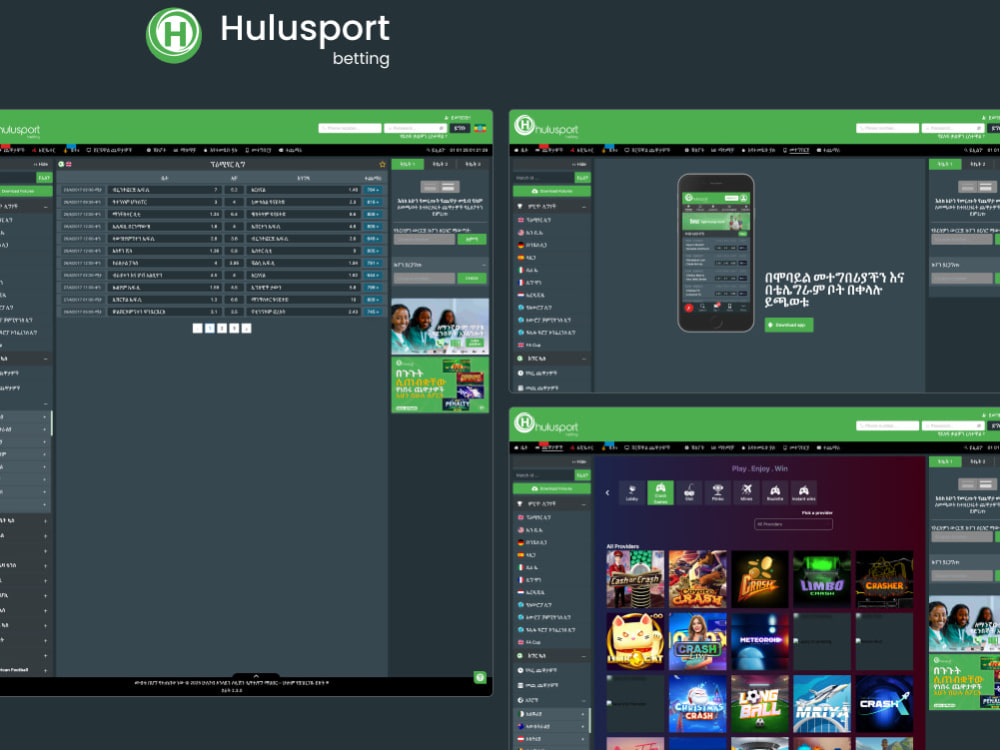Click Download button in casino screenshot sidebar
Screen dimensions: 1000x750
pyautogui.click(x=552, y=489)
